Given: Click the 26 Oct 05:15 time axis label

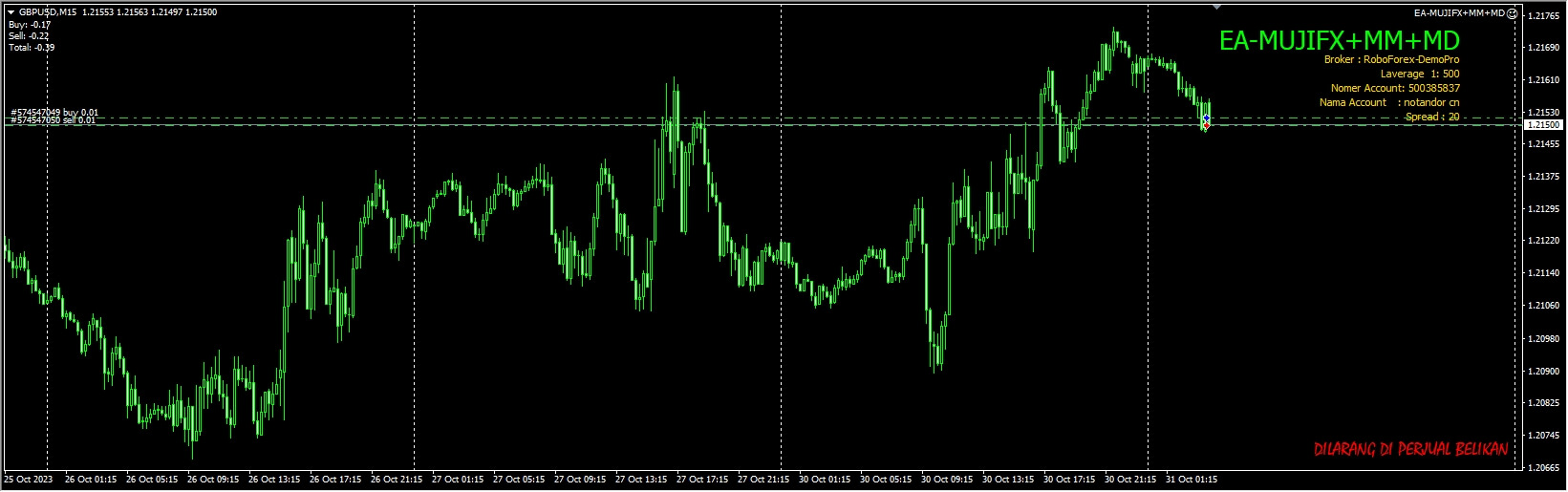Looking at the screenshot, I should 152,480.
